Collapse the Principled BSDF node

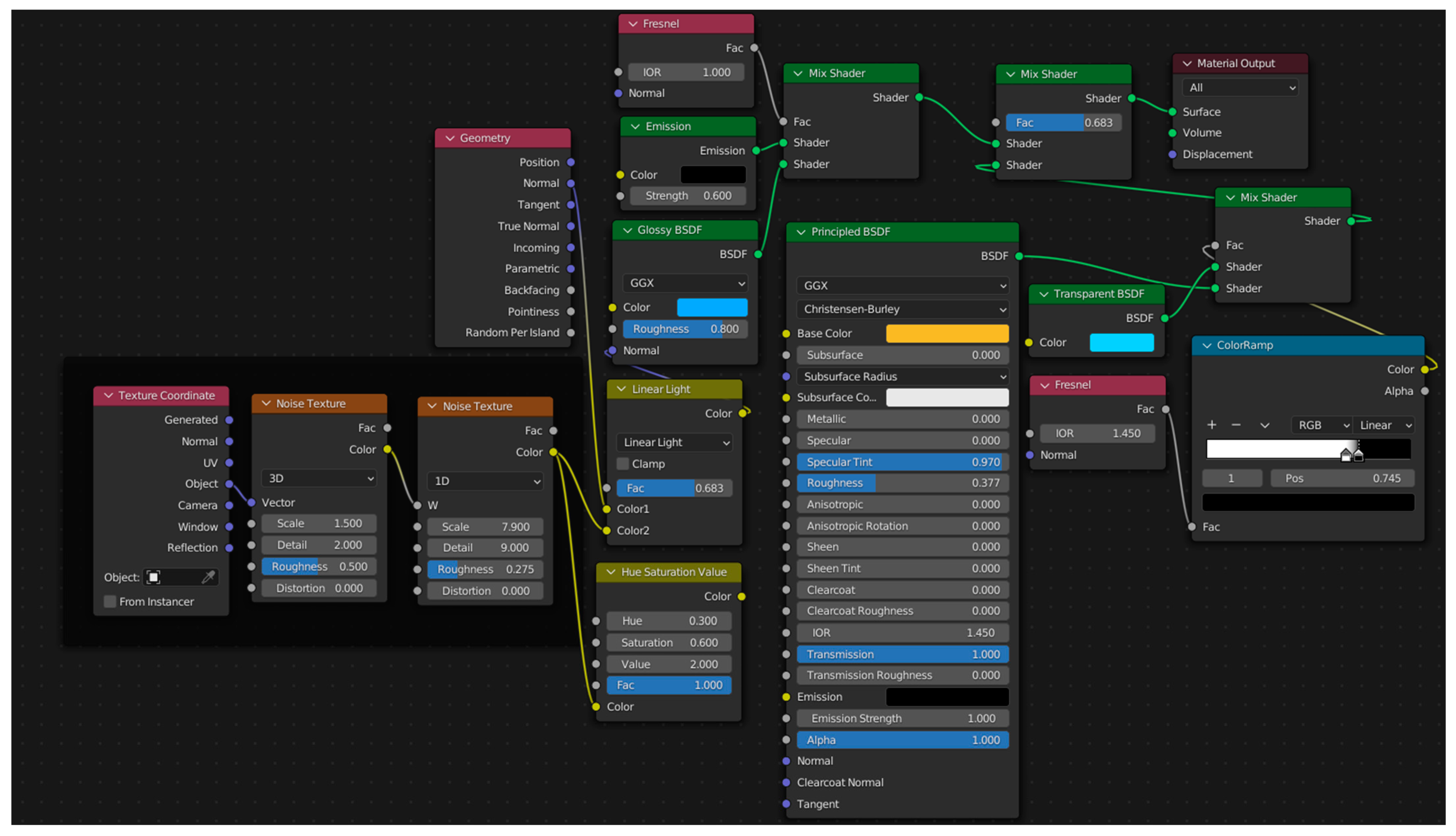[801, 232]
